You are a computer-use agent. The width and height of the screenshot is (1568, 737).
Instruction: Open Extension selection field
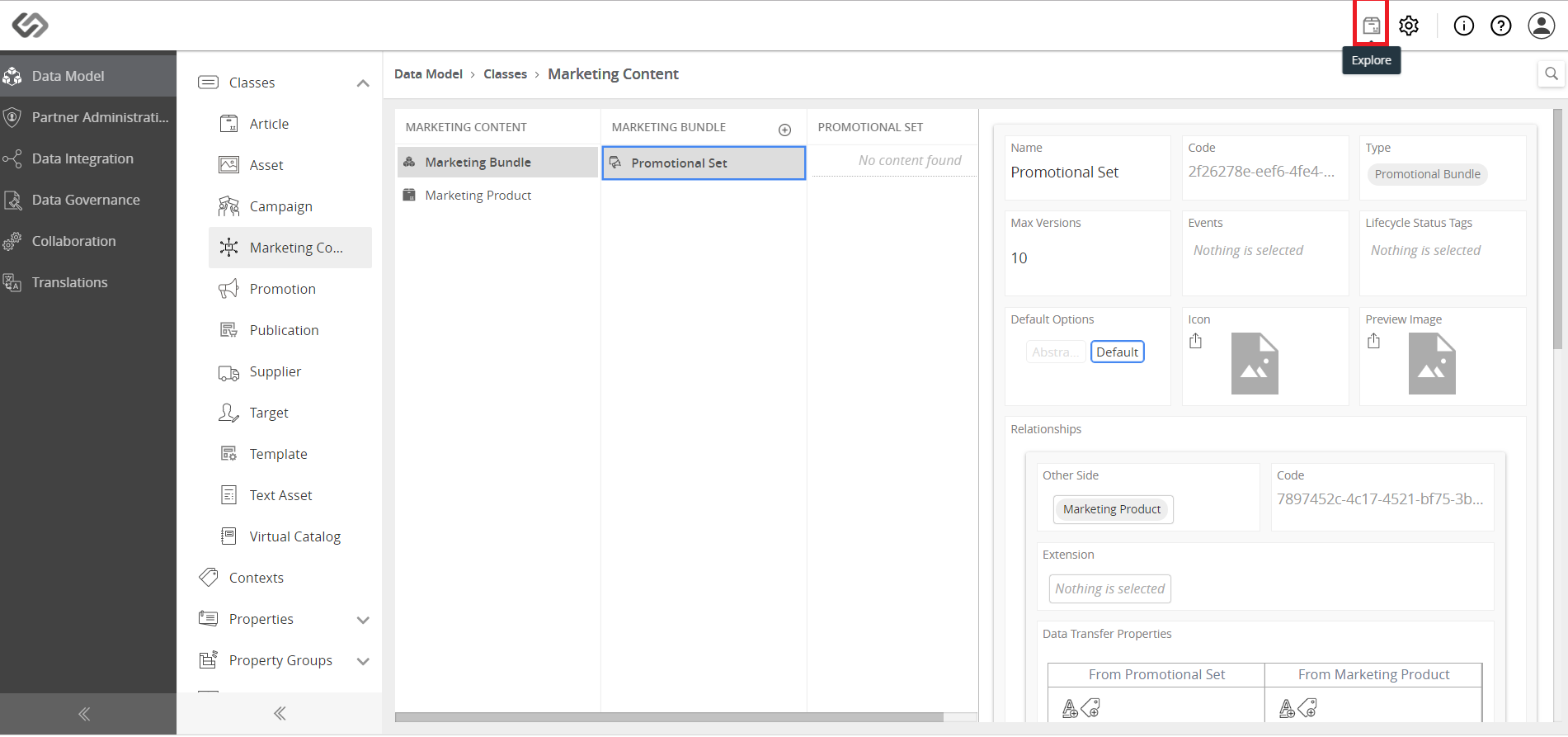[1109, 588]
